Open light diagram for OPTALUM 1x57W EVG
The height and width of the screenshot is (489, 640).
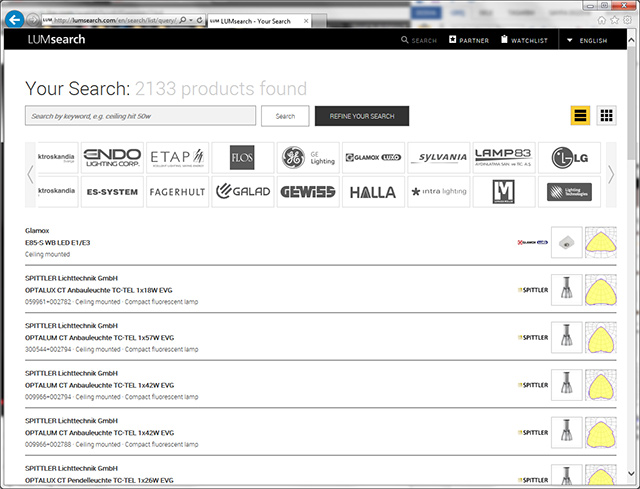601,338
